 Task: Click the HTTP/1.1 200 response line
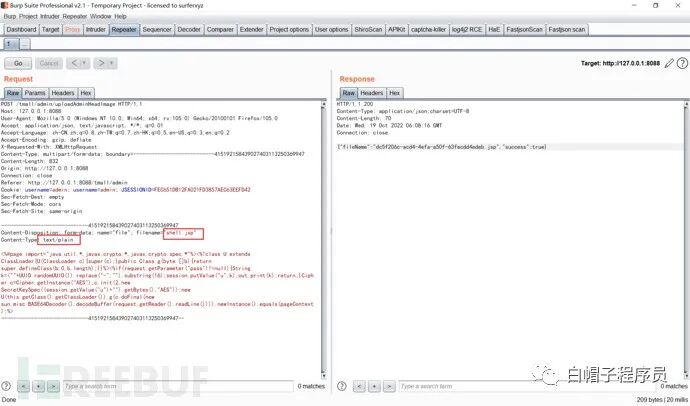pyautogui.click(x=355, y=104)
